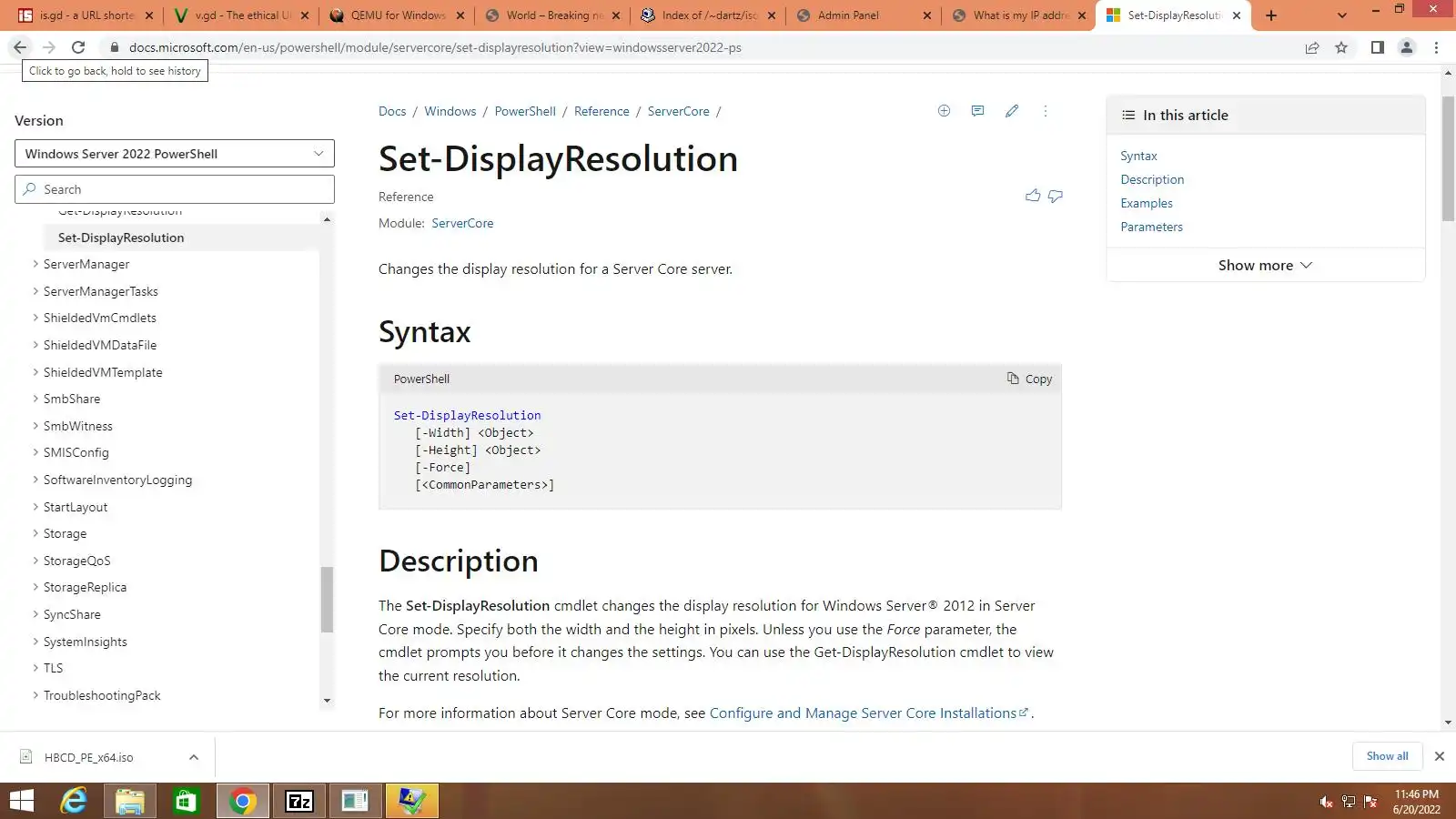Jump to the Syntax section
Viewport: 1456px width, 819px height.
(1138, 156)
